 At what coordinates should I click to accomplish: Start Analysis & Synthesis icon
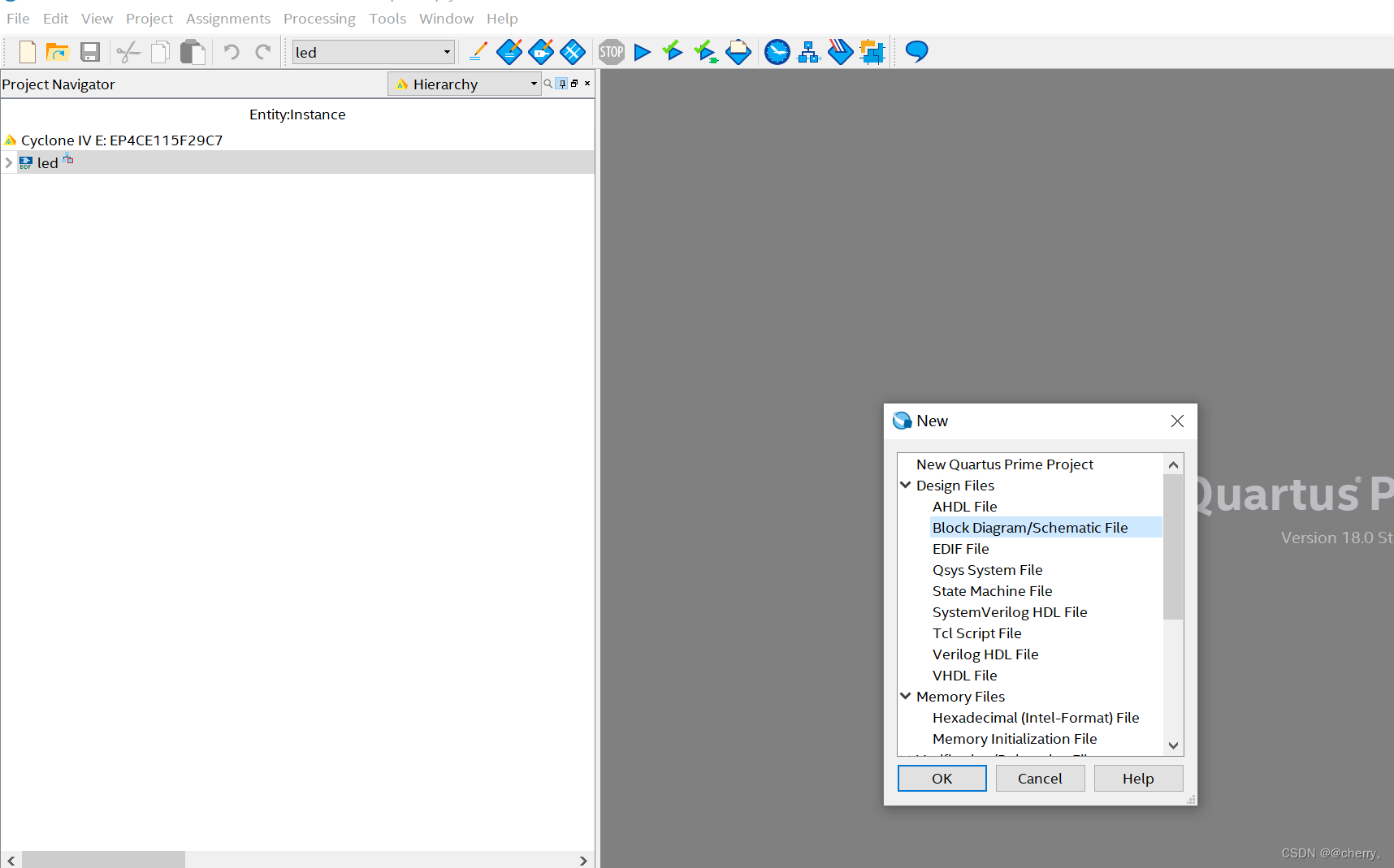tap(706, 52)
